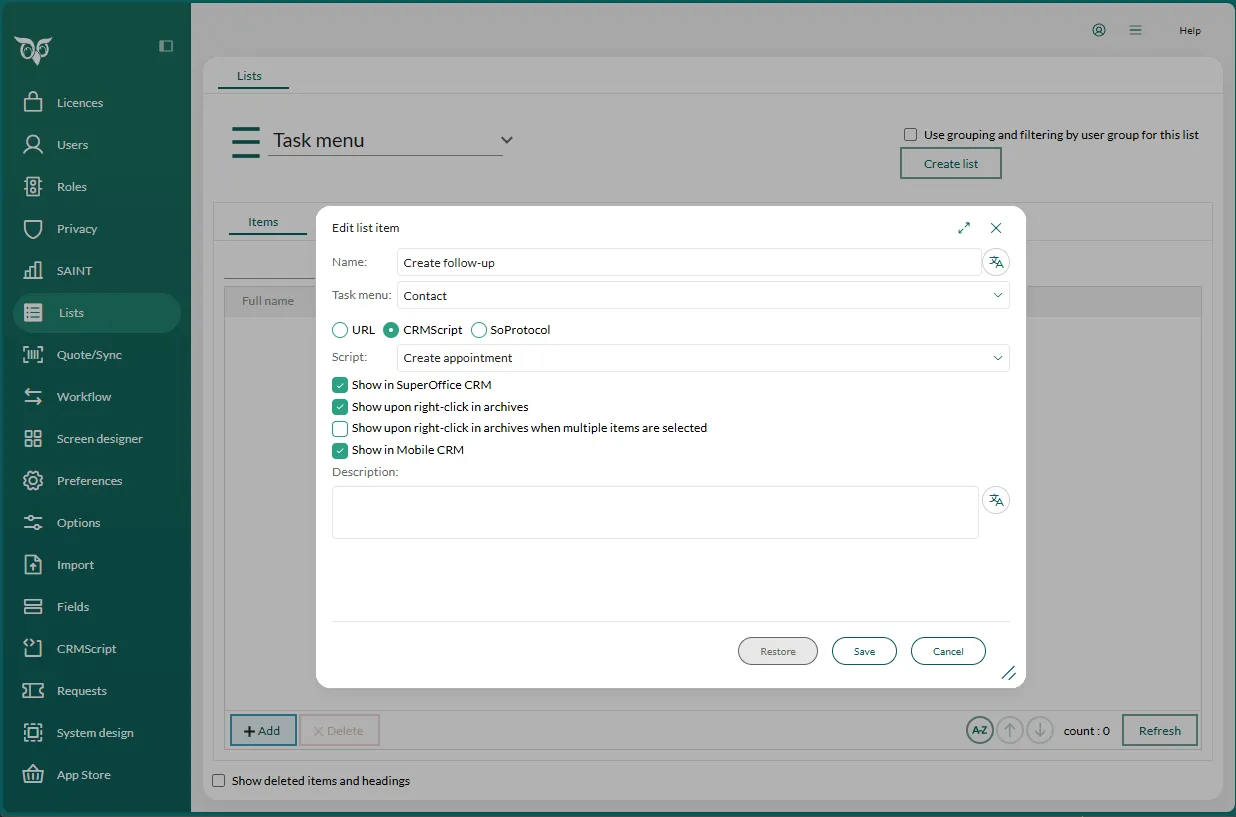Switch to the Items tab
Screen dimensions: 1236x817
[x=263, y=222]
